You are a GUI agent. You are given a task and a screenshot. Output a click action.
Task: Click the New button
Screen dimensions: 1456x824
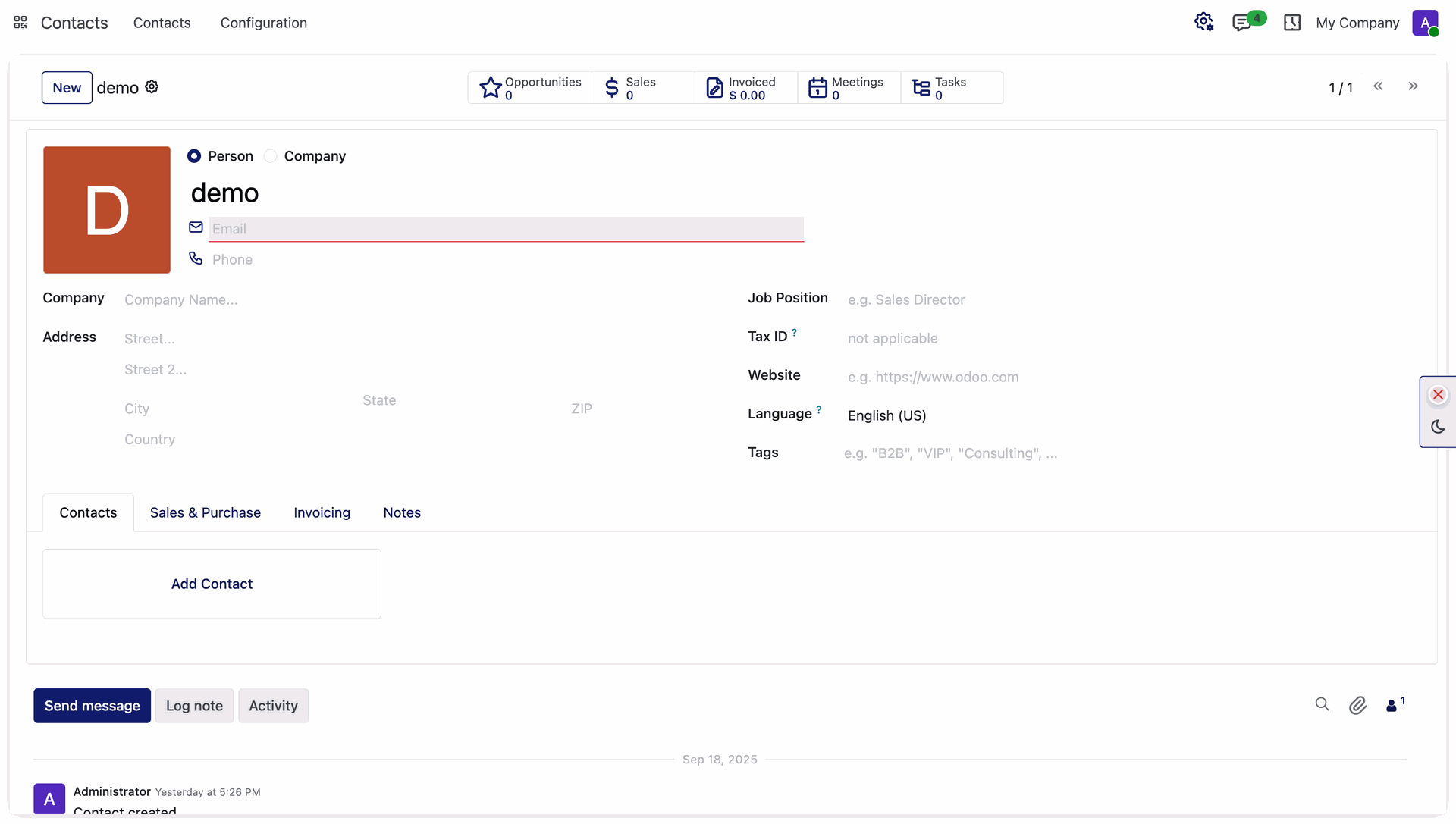click(67, 88)
